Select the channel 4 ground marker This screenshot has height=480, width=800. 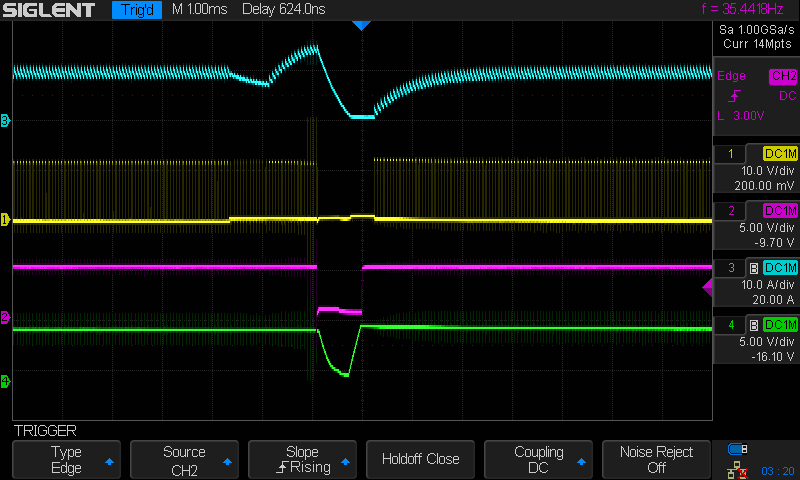pyautogui.click(x=5, y=381)
